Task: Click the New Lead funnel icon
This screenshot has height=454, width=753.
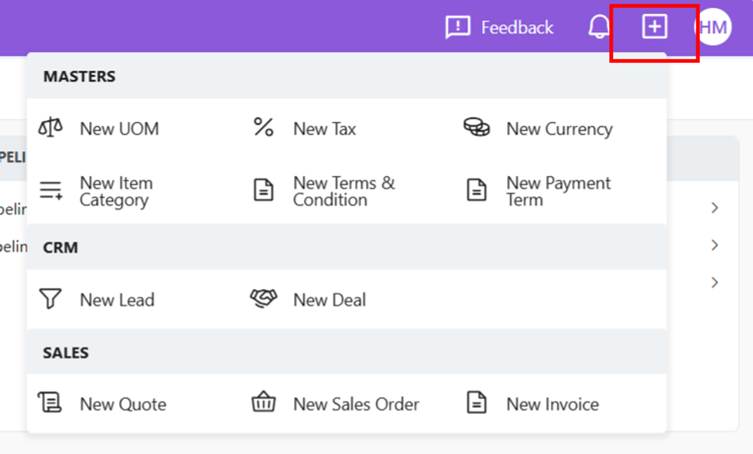Action: 50,299
